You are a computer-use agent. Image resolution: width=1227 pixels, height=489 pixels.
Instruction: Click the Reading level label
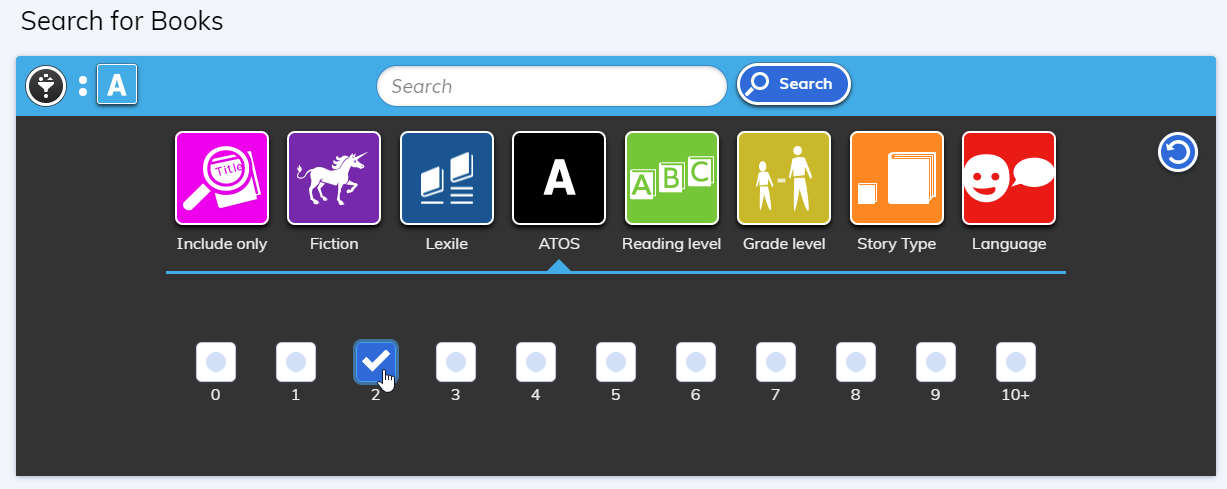click(672, 244)
